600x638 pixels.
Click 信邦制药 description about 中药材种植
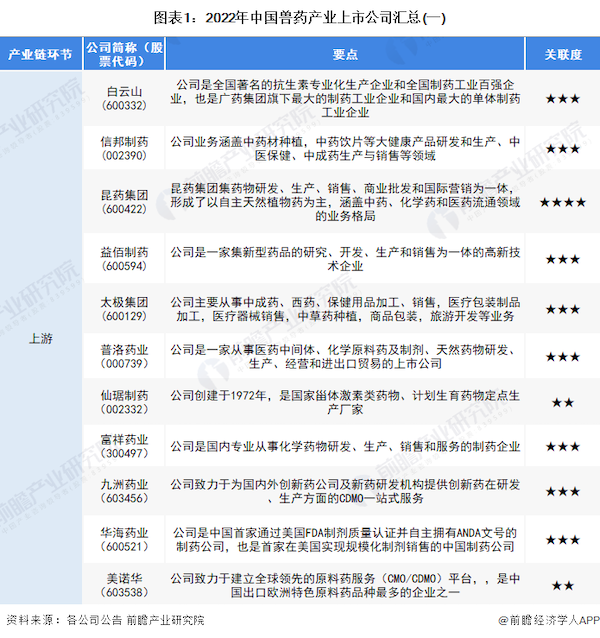point(345,149)
